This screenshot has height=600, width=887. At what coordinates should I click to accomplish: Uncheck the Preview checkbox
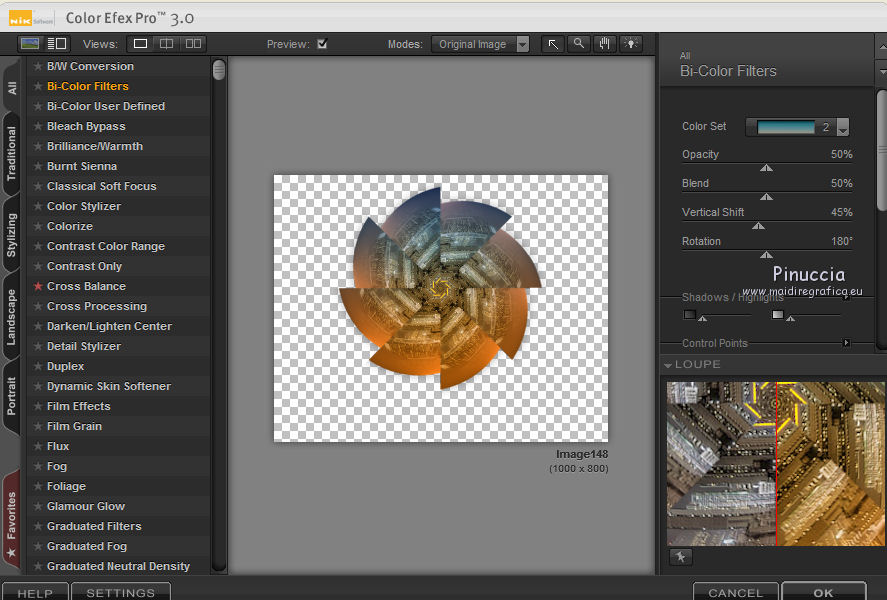(x=322, y=44)
